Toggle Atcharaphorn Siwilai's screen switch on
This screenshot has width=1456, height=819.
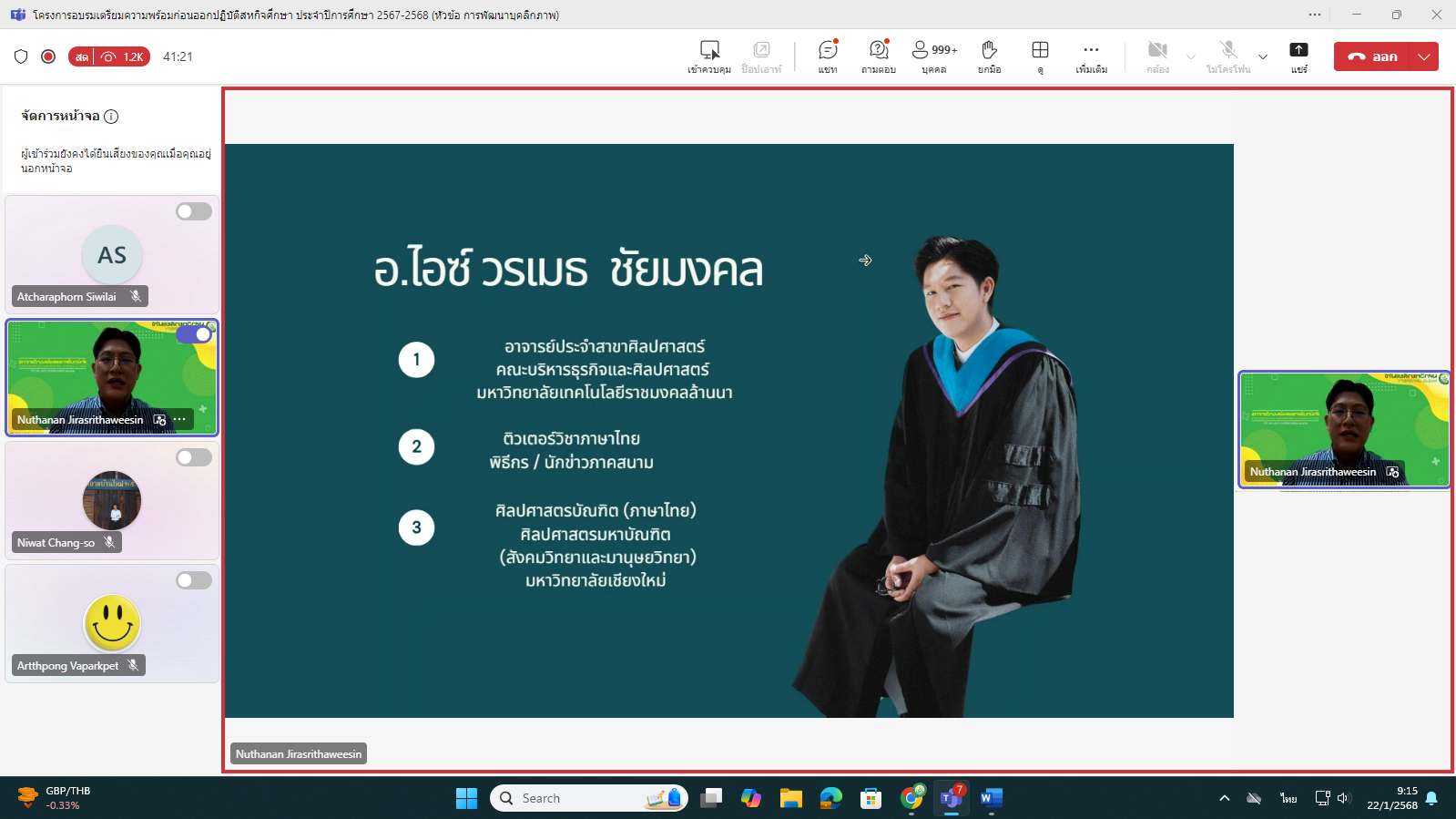194,211
